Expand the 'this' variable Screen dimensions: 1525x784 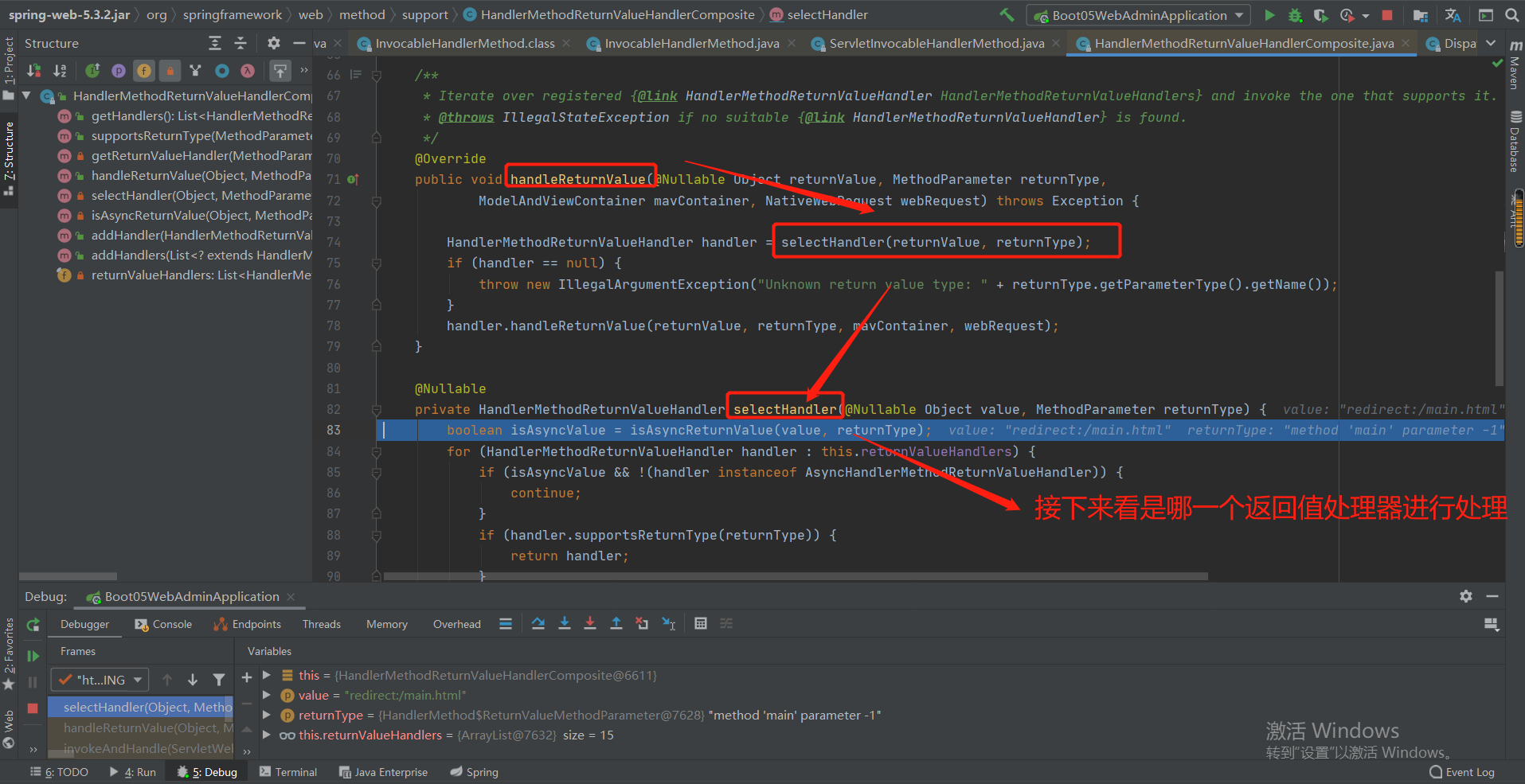point(267,675)
